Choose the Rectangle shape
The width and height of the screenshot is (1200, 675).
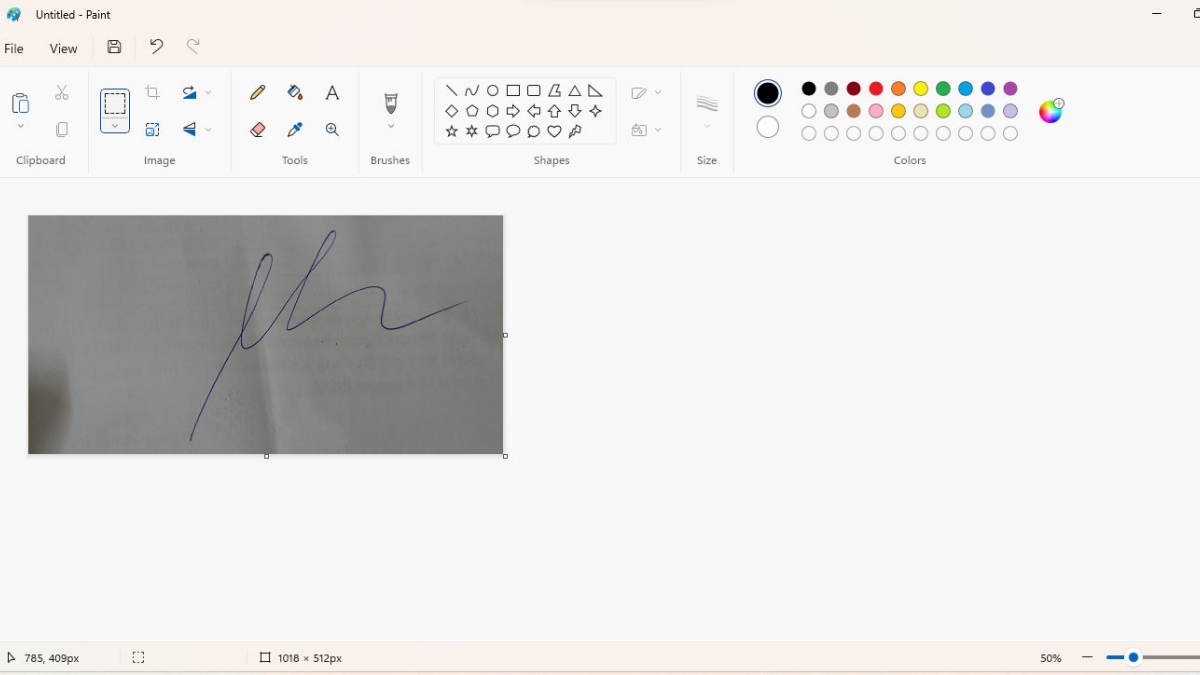(513, 90)
